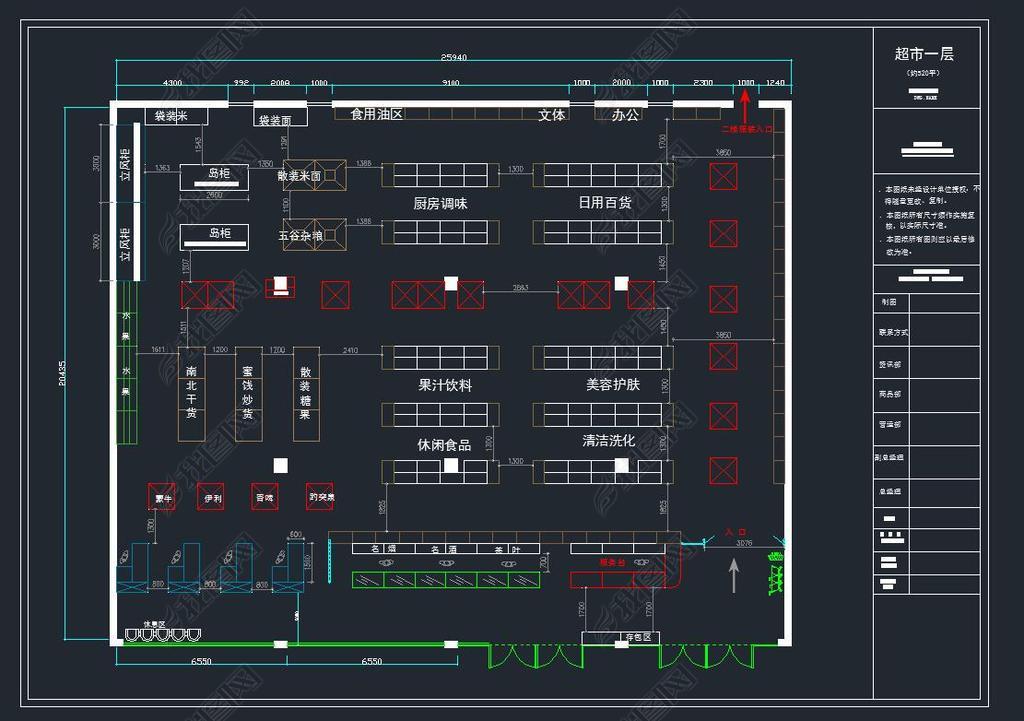
Task: Select the 3883 aisle dimension
Action: coord(520,287)
